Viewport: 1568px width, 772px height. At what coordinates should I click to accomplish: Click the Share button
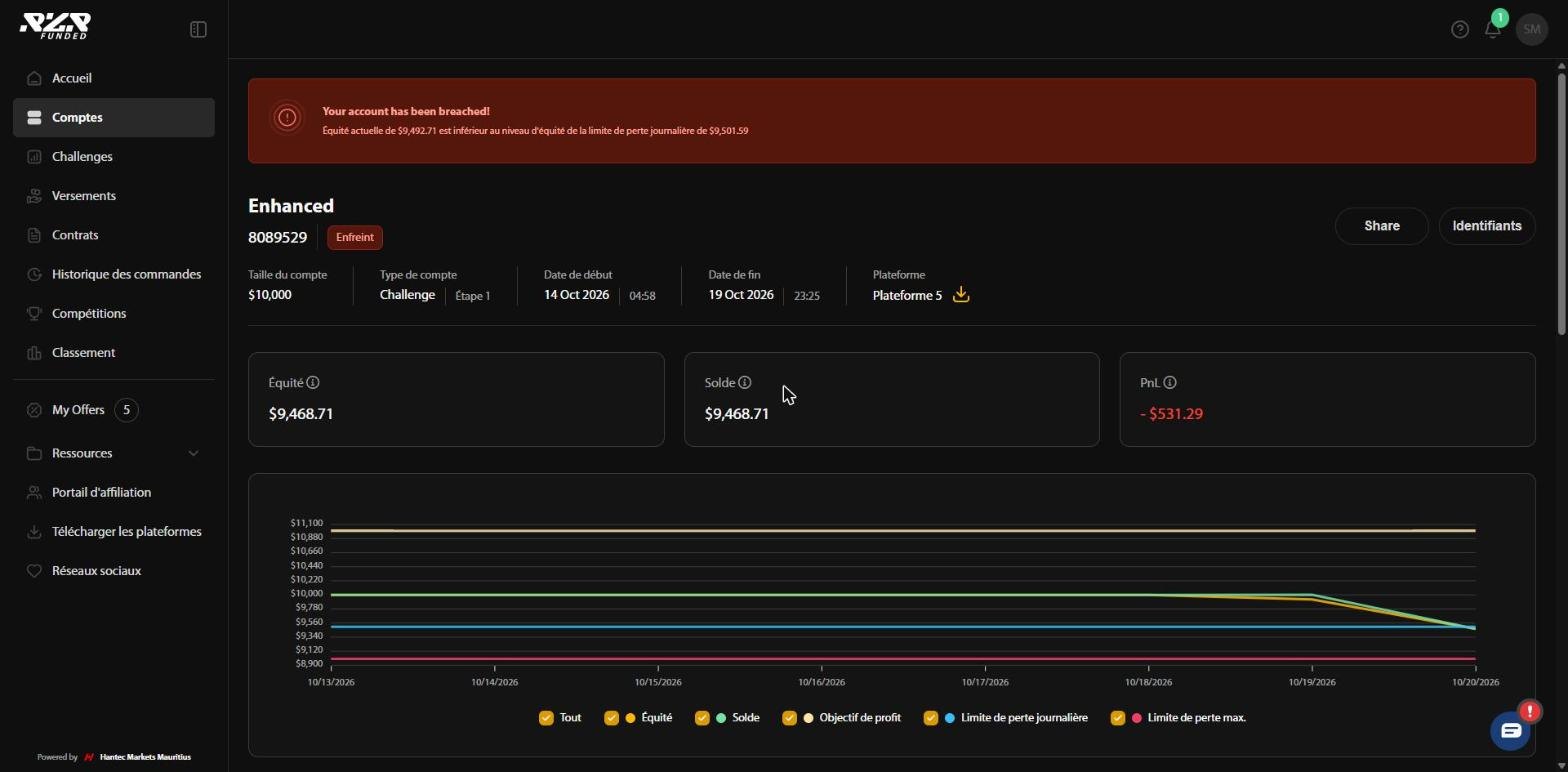(x=1381, y=226)
